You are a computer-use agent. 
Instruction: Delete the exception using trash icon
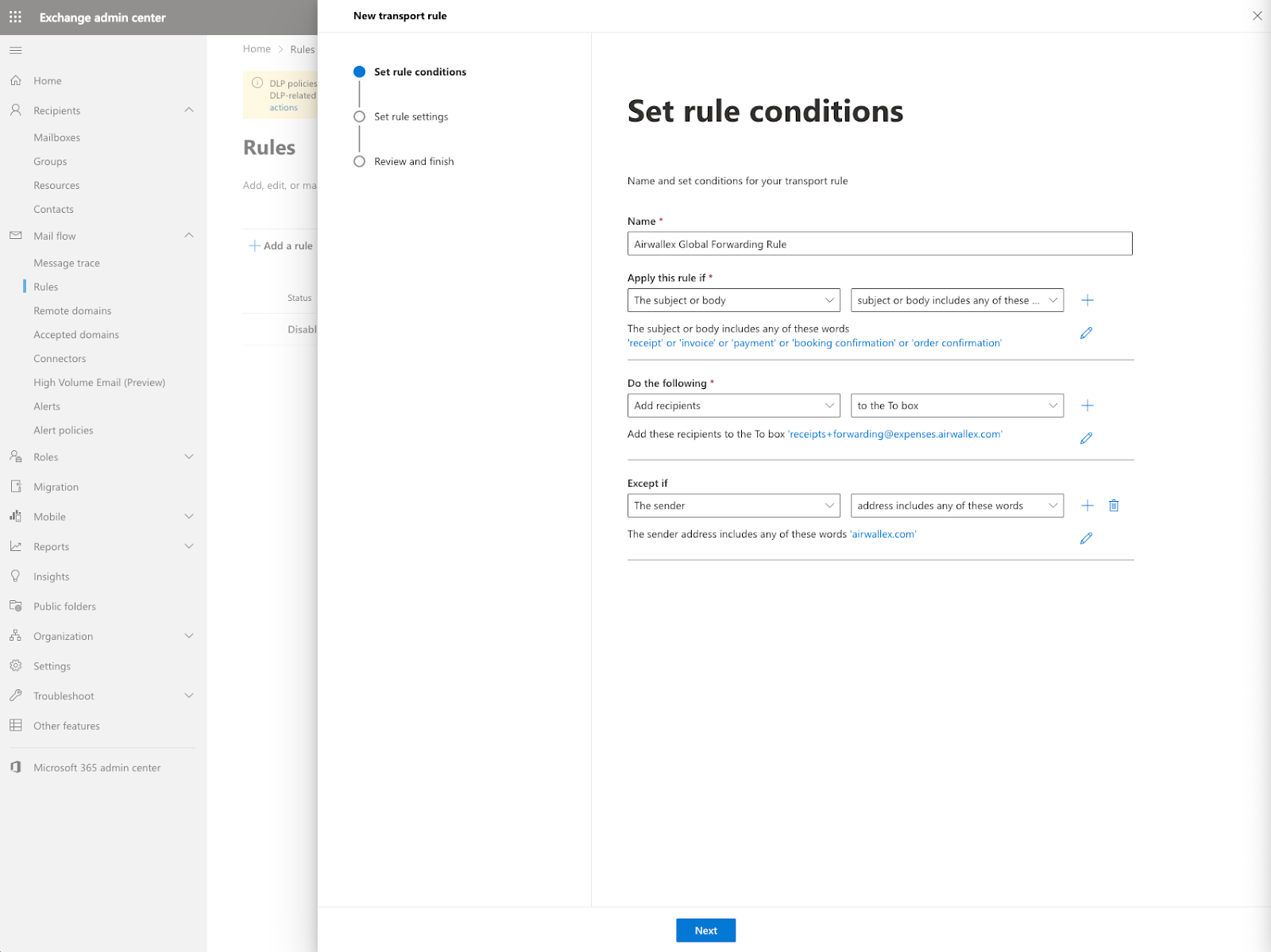pos(1114,506)
